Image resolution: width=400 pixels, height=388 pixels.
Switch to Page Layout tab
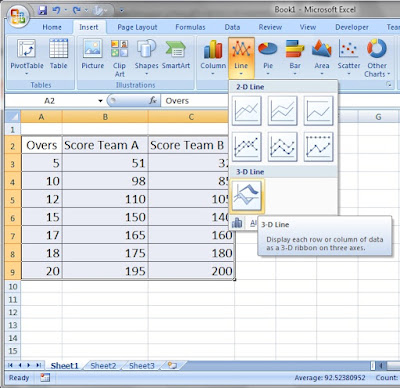coord(137,27)
